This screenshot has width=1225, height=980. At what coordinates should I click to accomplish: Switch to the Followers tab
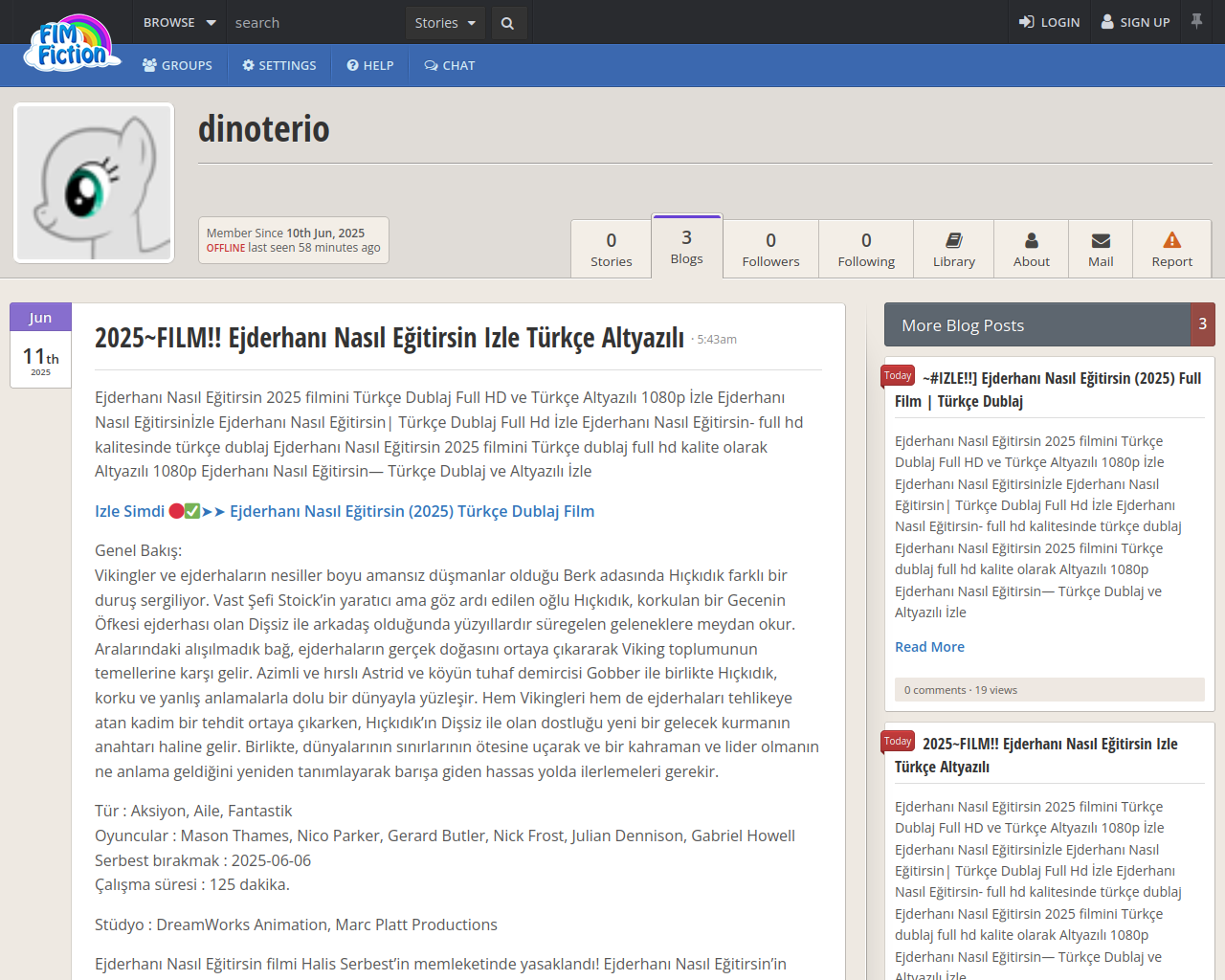pos(770,249)
